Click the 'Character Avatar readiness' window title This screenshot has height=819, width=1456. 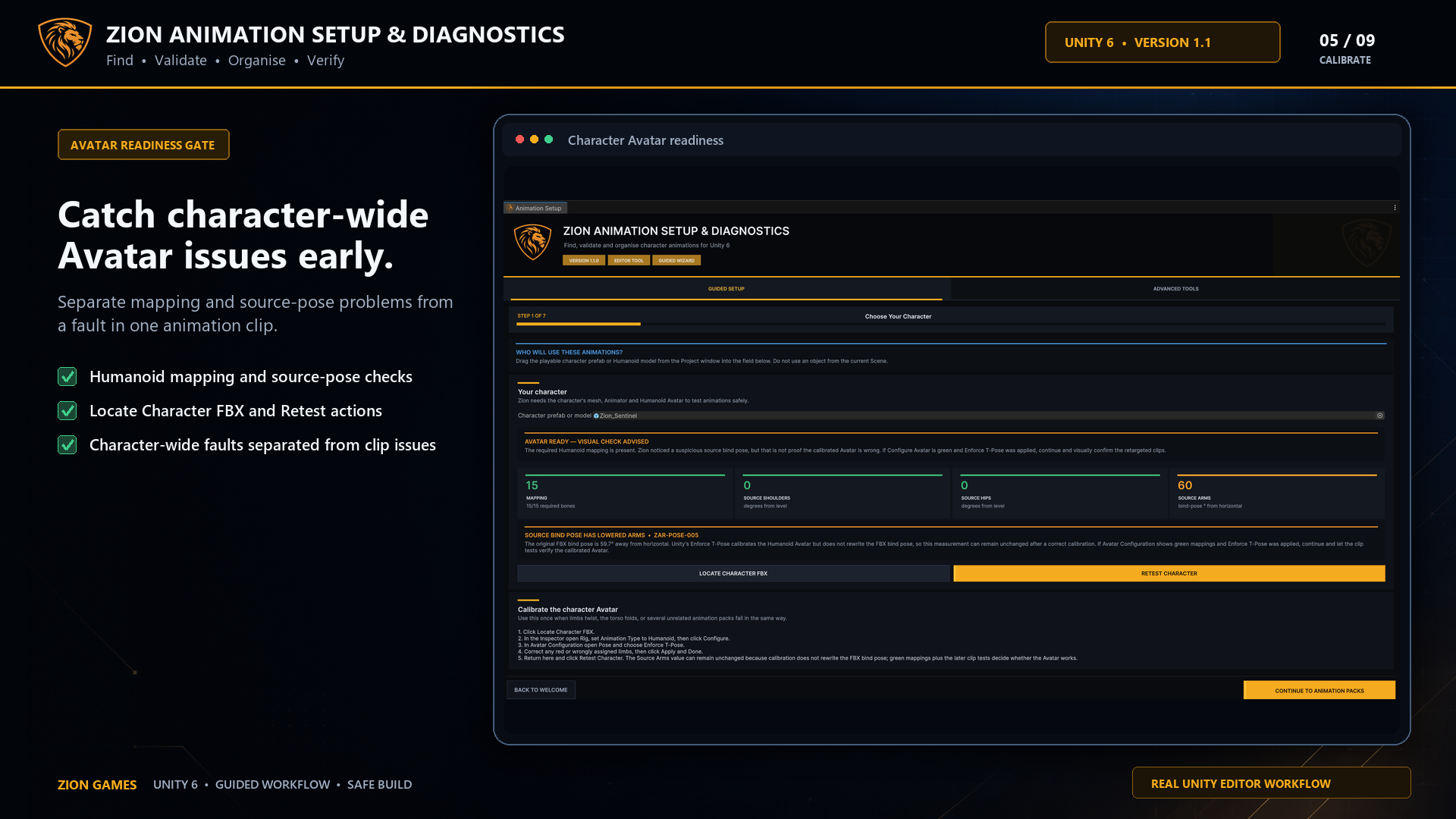click(x=645, y=140)
